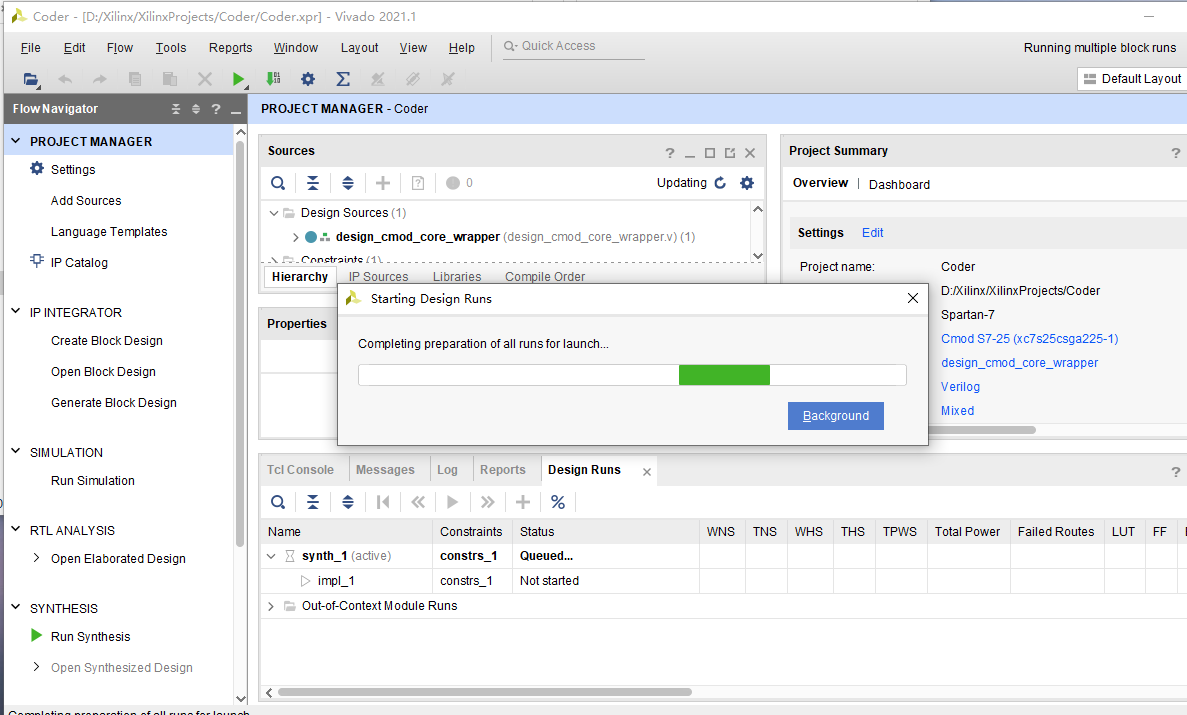Click the refresh icon beside Updating in Sources

[x=721, y=183]
